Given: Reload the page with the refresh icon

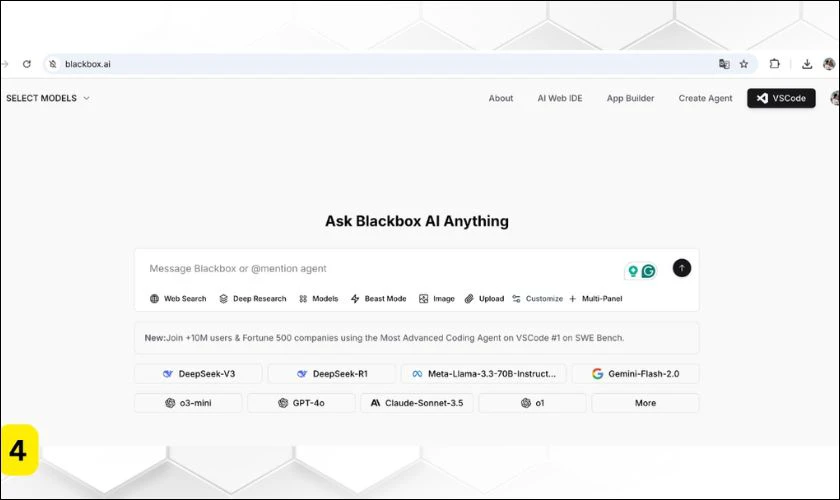Looking at the screenshot, I should 27,64.
